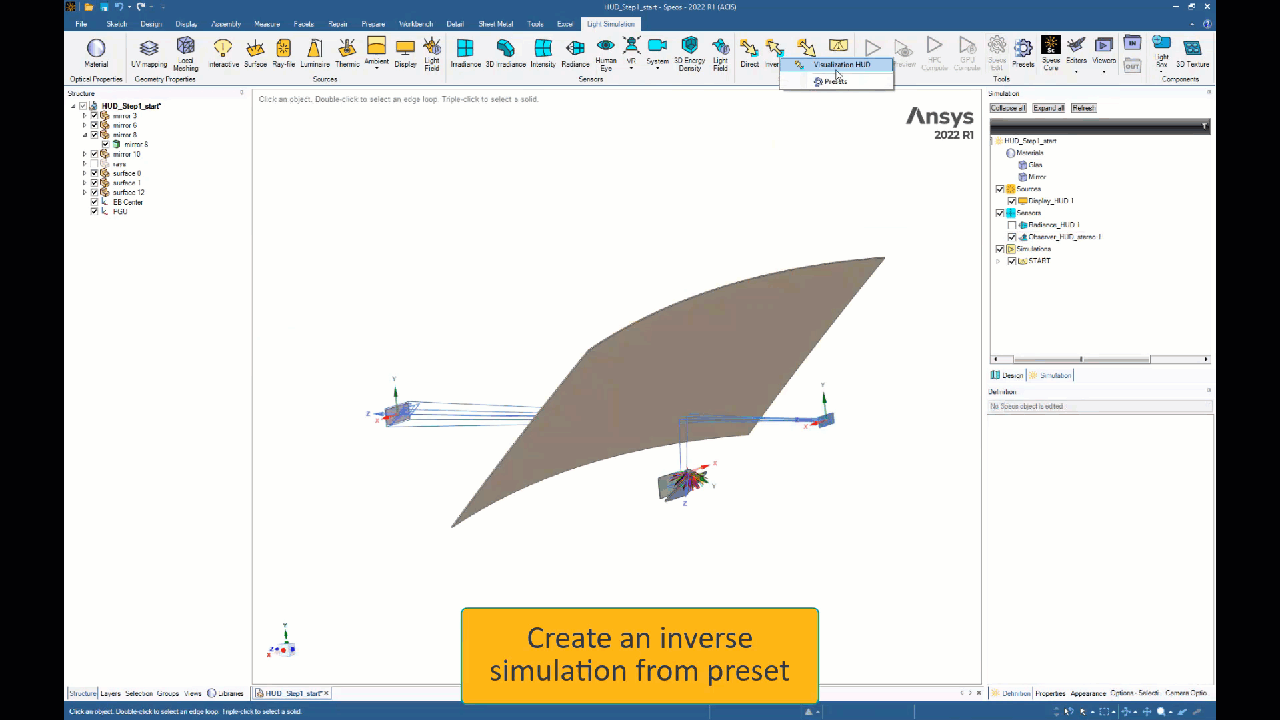Collapse the mirror 8 tree node
Viewport: 1280px width, 720px height.
coord(84,135)
